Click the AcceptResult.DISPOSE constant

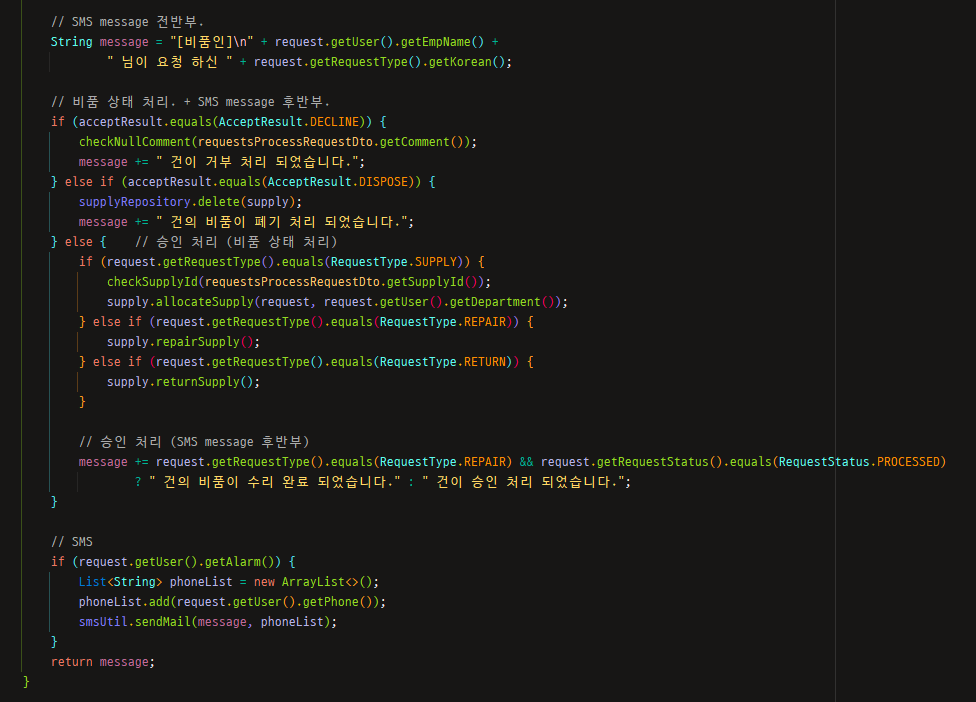[x=338, y=182]
